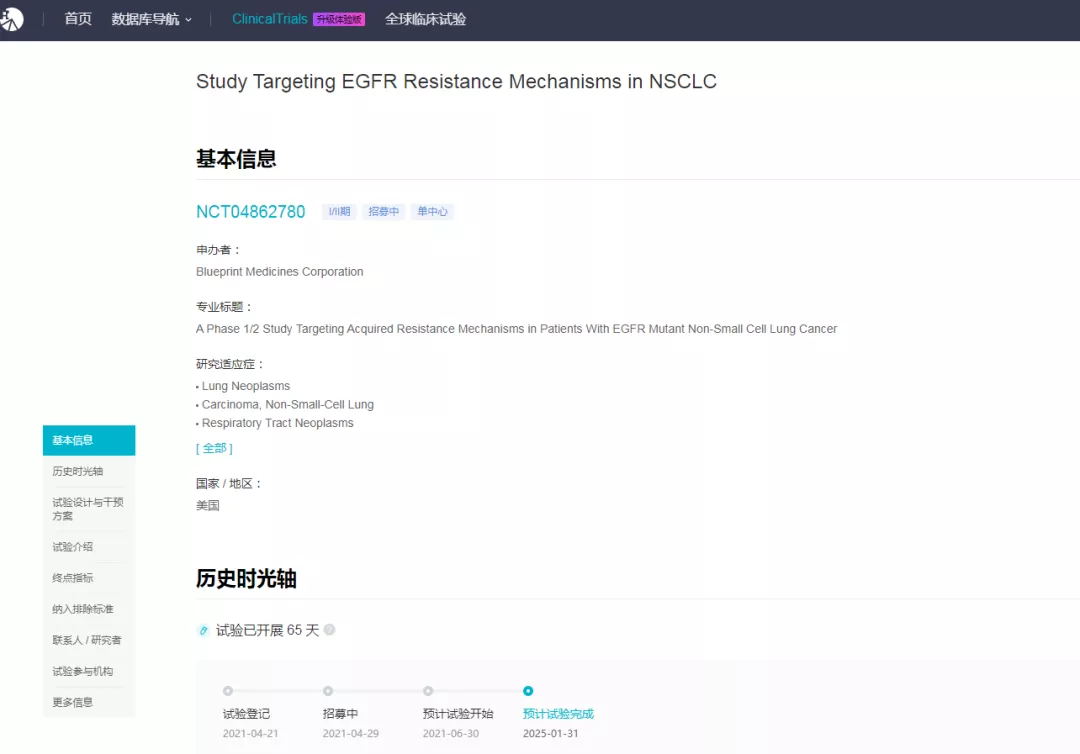Click the 招募中 status tag
The width and height of the screenshot is (1080, 754).
(383, 212)
